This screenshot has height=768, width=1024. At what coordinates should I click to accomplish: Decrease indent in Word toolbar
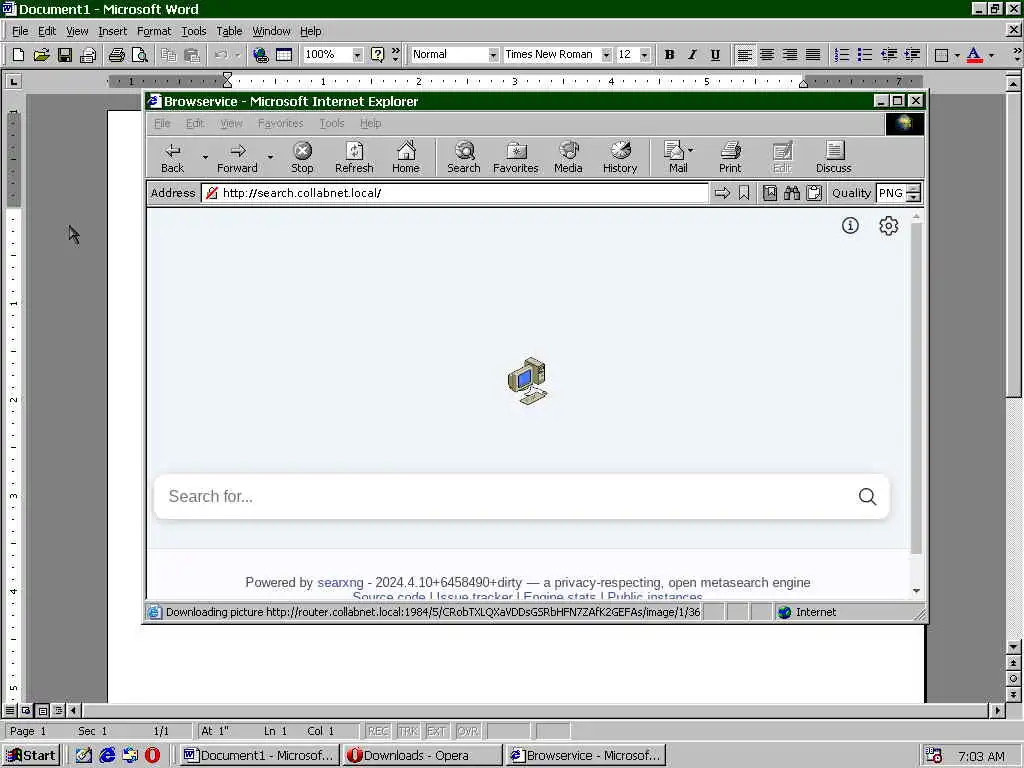(889, 55)
